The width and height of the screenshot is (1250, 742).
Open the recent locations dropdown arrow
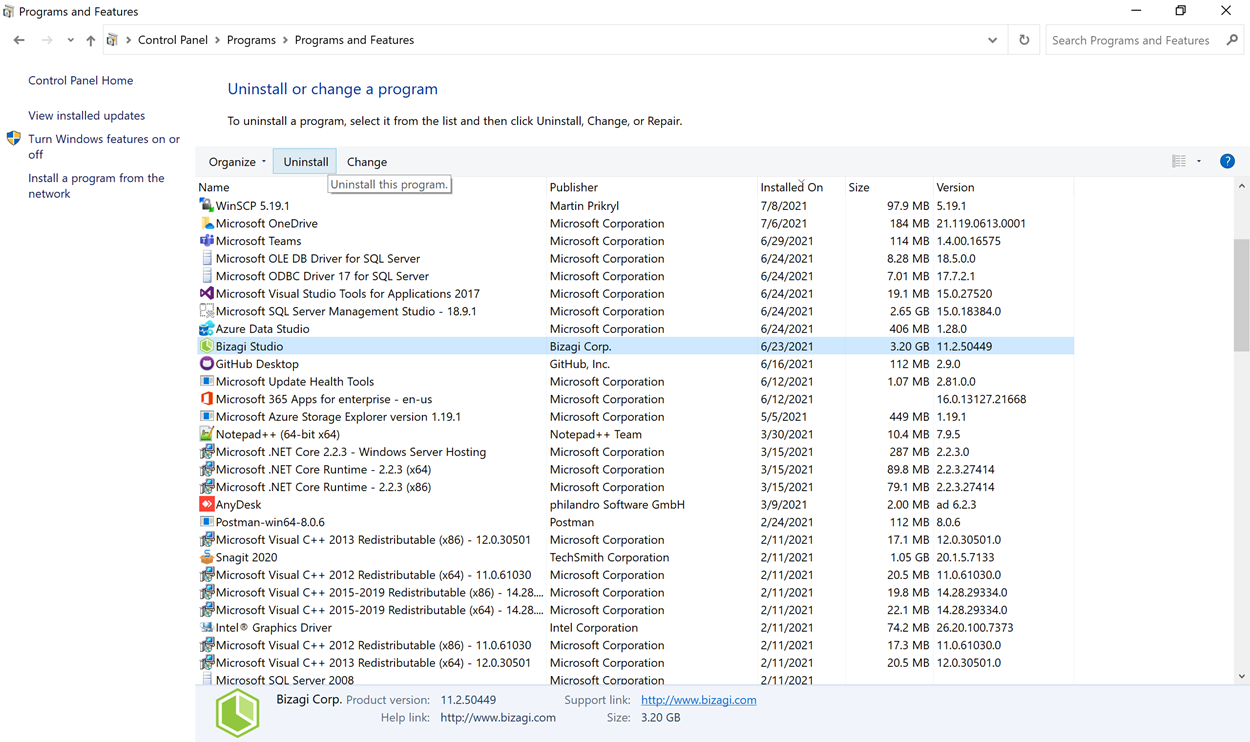(70, 40)
